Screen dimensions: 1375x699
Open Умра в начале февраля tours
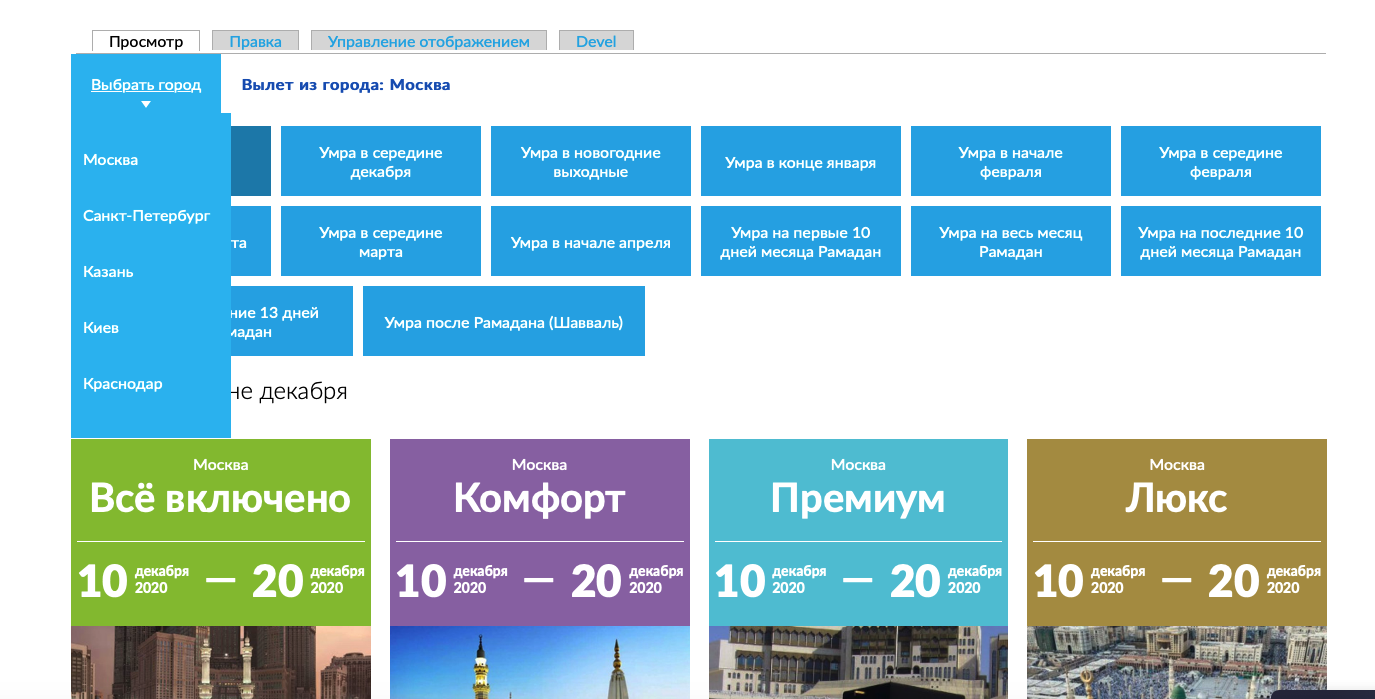point(1010,162)
